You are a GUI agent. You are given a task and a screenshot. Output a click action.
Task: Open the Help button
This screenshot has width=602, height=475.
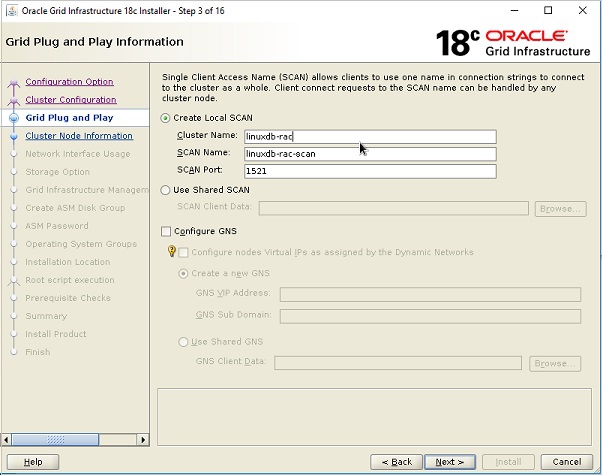[x=33, y=462]
